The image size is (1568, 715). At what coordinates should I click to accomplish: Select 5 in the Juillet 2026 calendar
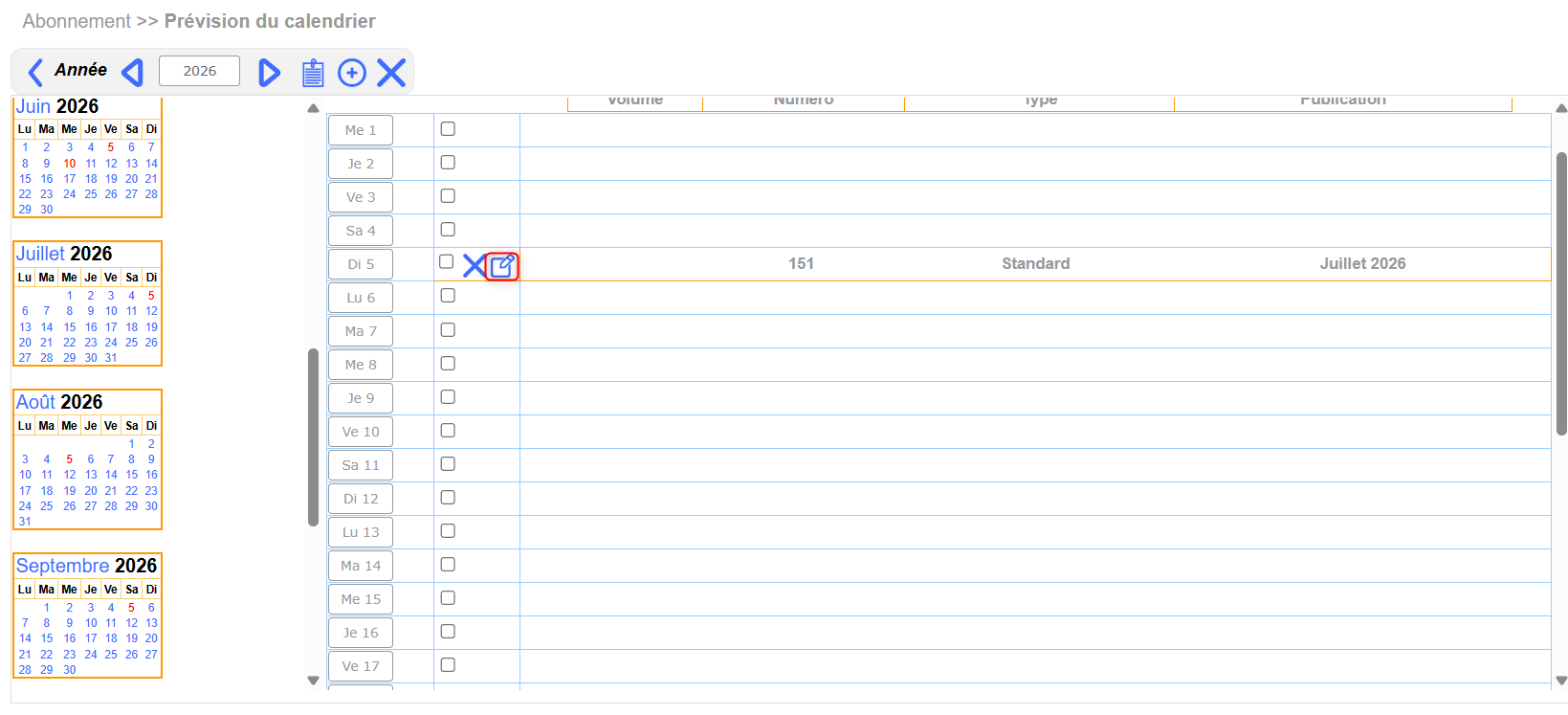click(151, 296)
